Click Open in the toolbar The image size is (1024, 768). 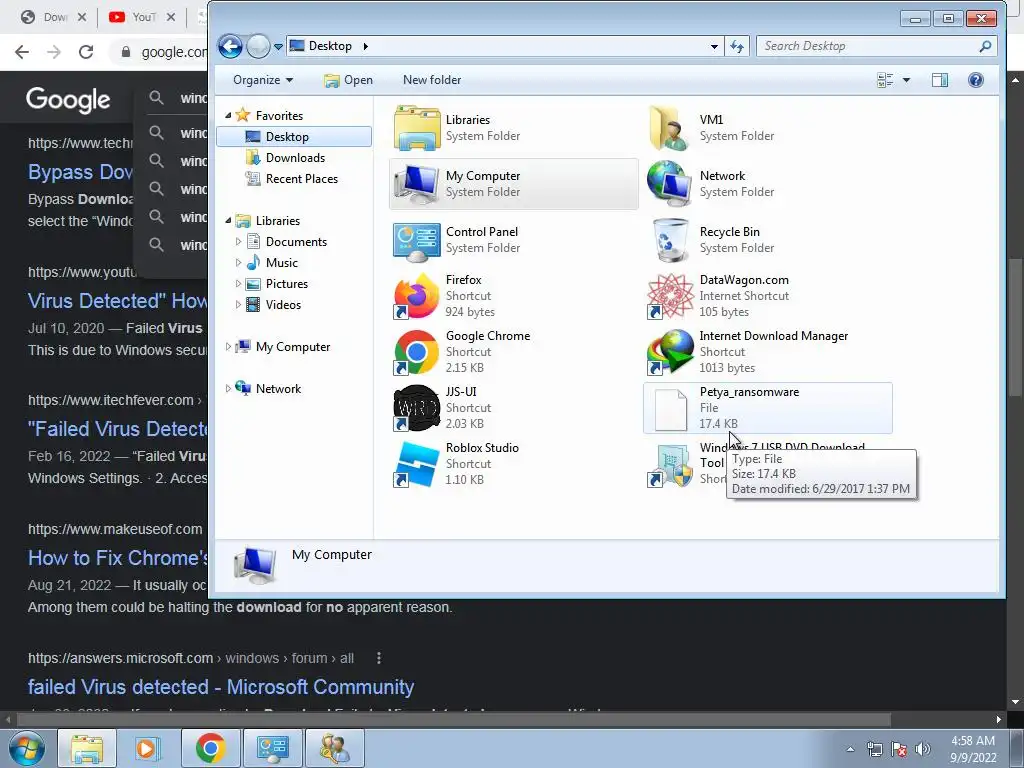349,80
